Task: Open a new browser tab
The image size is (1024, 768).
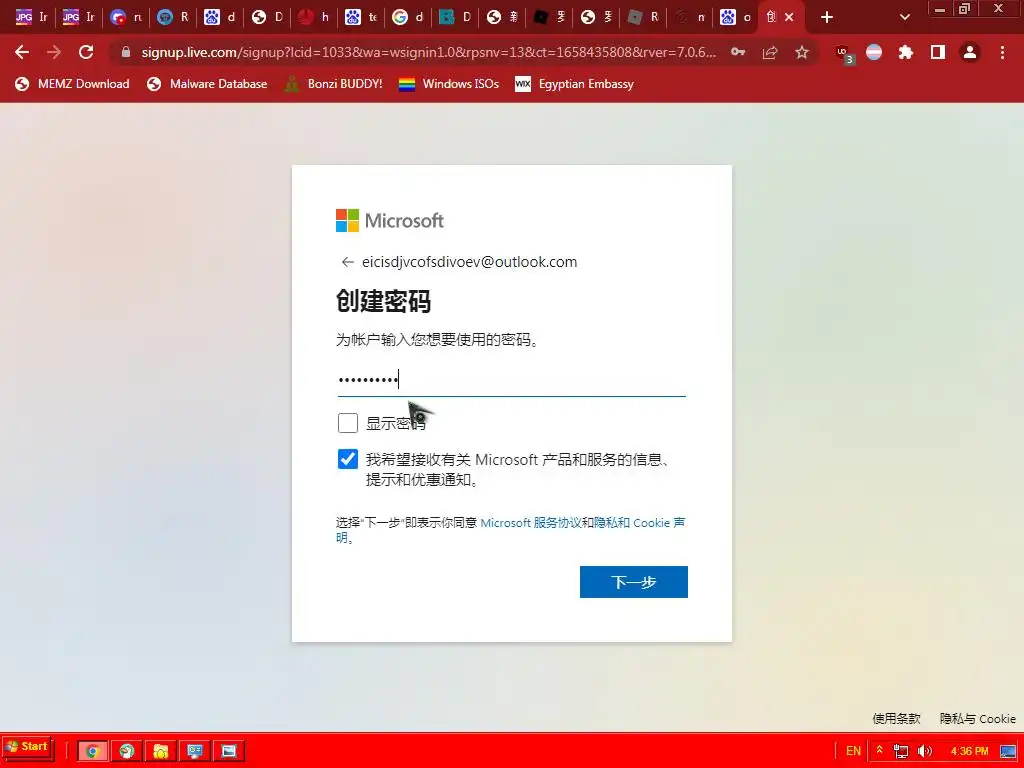Action: (x=827, y=18)
